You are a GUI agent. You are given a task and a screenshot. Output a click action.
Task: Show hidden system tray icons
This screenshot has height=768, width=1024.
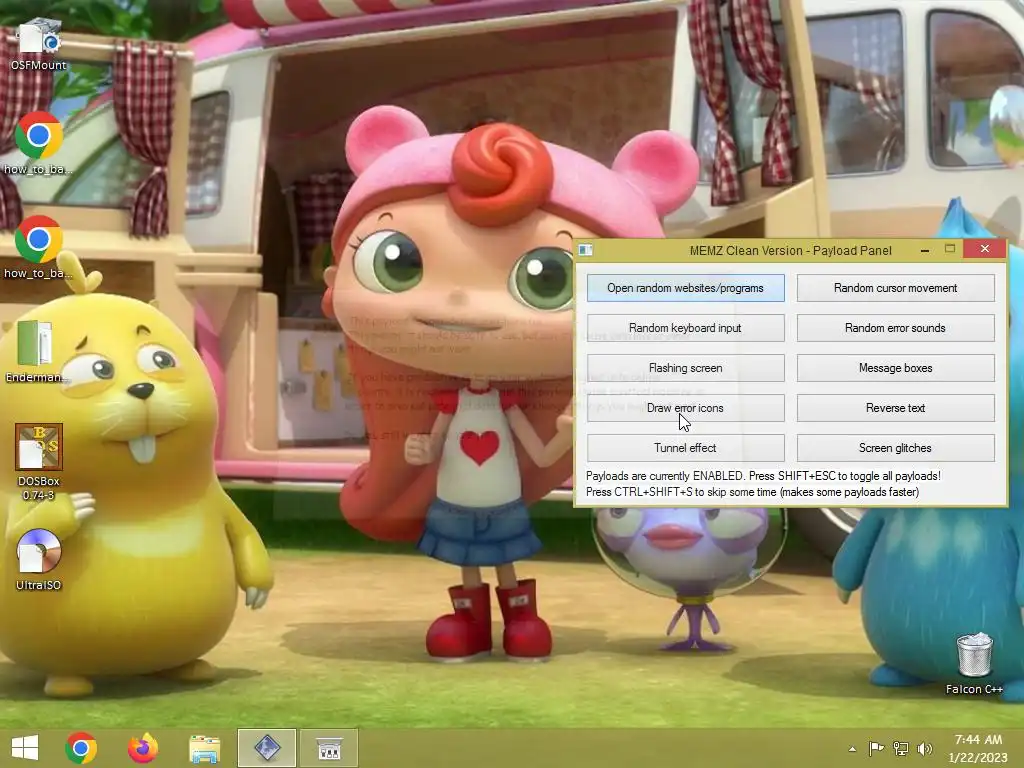(x=852, y=748)
